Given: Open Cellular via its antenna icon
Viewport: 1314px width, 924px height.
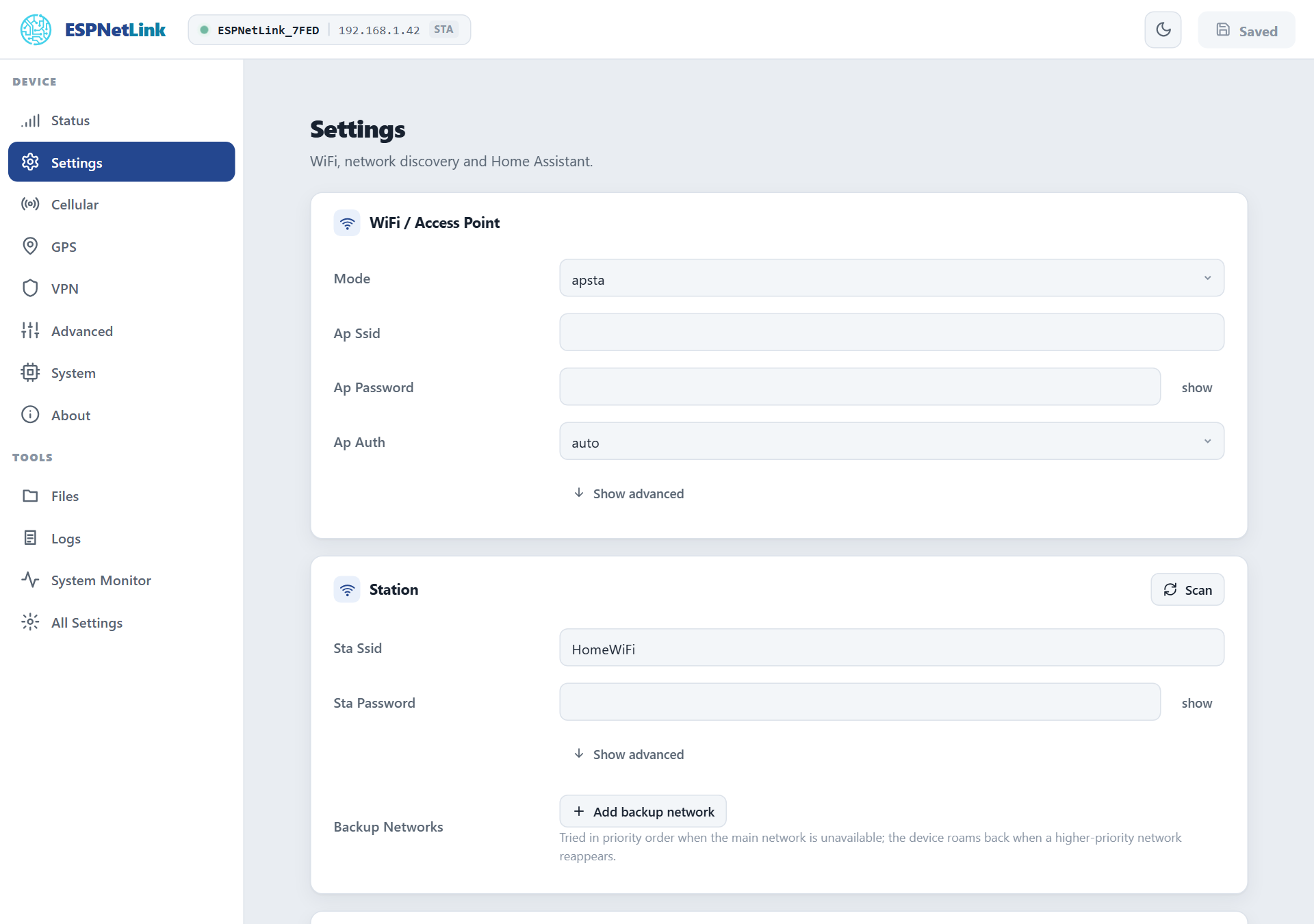Looking at the screenshot, I should tap(30, 204).
